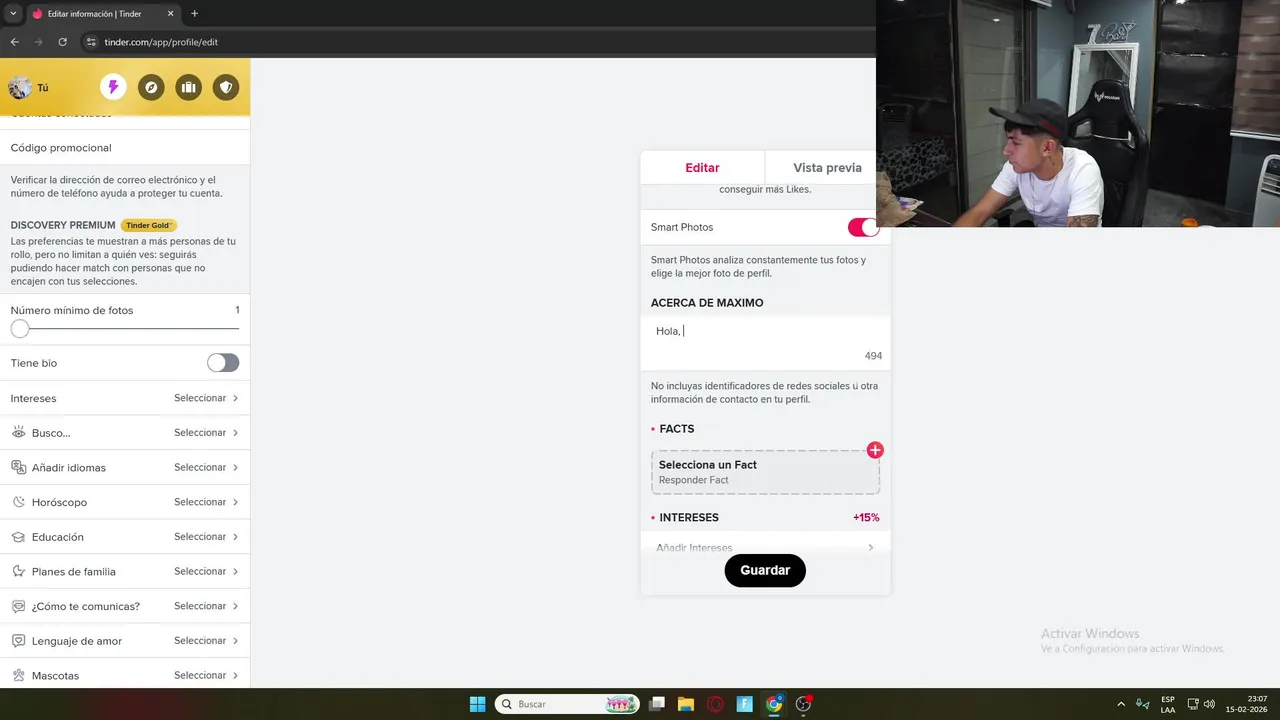Image resolution: width=1280 pixels, height=720 pixels.
Task: Click the ACERCA DE MAXIMO heading
Action: [x=707, y=303]
